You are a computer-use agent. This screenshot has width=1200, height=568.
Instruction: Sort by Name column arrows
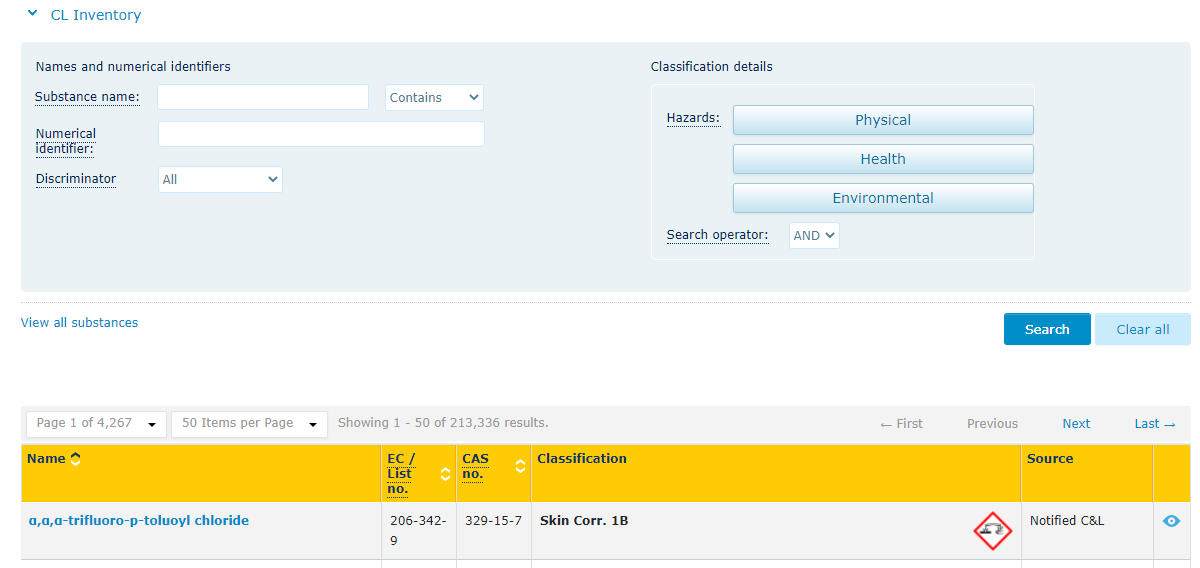point(76,459)
